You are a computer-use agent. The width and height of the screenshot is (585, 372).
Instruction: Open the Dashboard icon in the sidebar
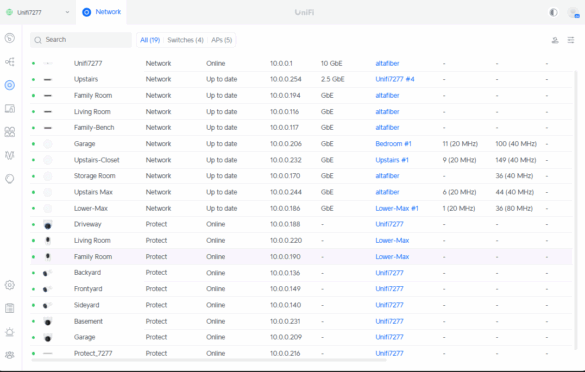point(10,38)
